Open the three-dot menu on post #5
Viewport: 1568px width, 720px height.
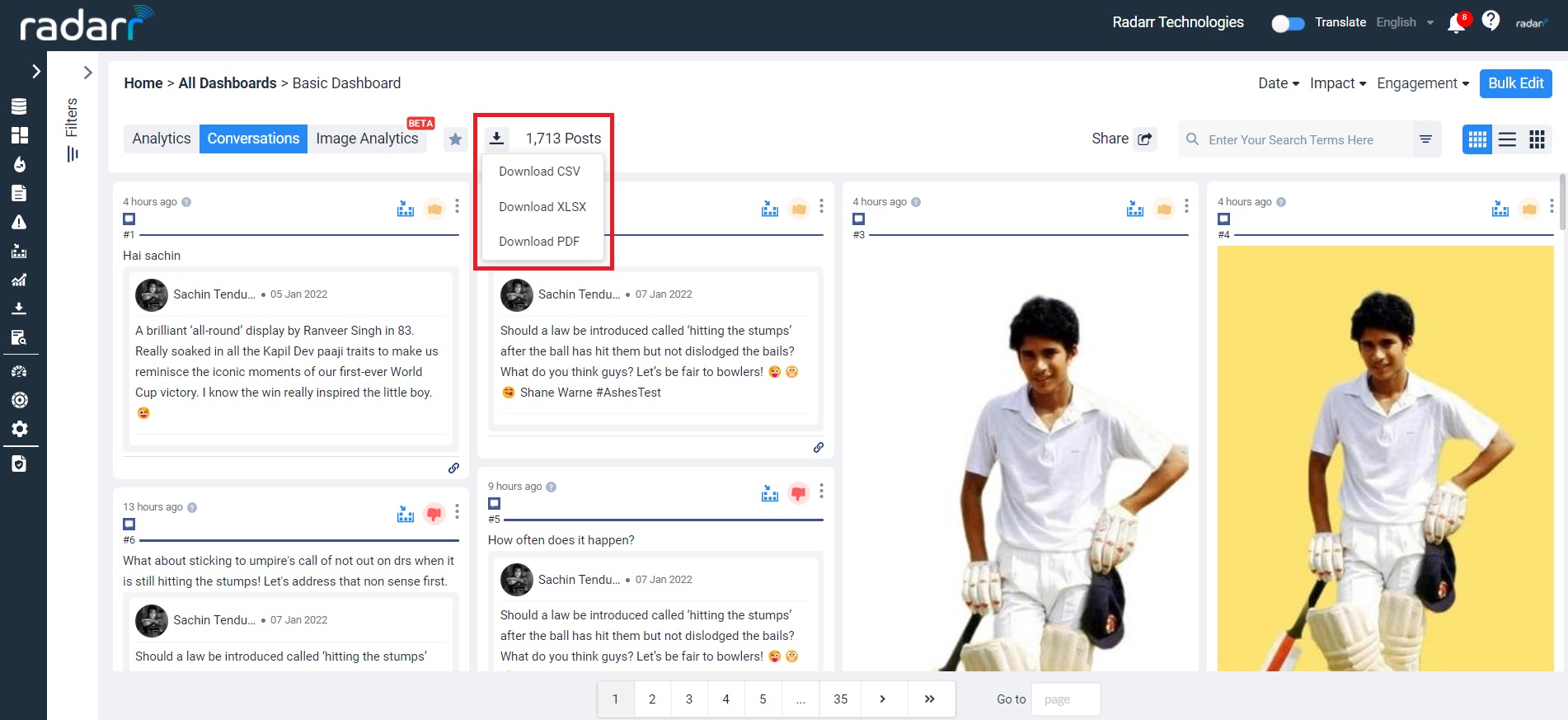tap(821, 492)
